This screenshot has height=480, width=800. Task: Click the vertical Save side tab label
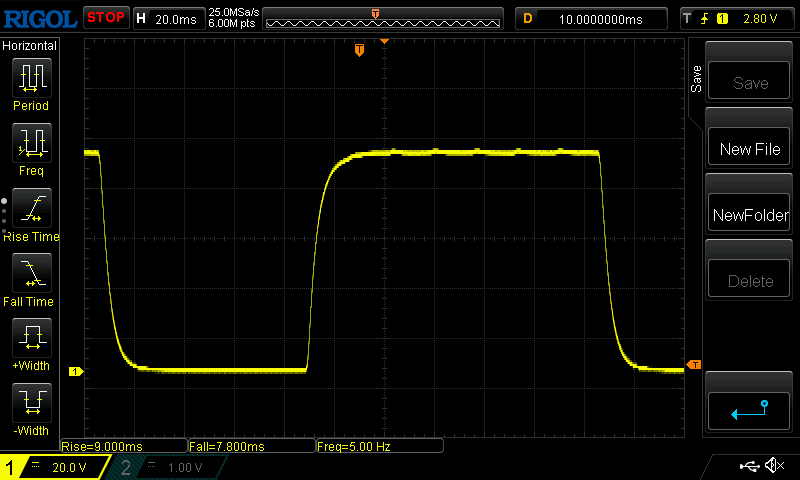coord(696,79)
